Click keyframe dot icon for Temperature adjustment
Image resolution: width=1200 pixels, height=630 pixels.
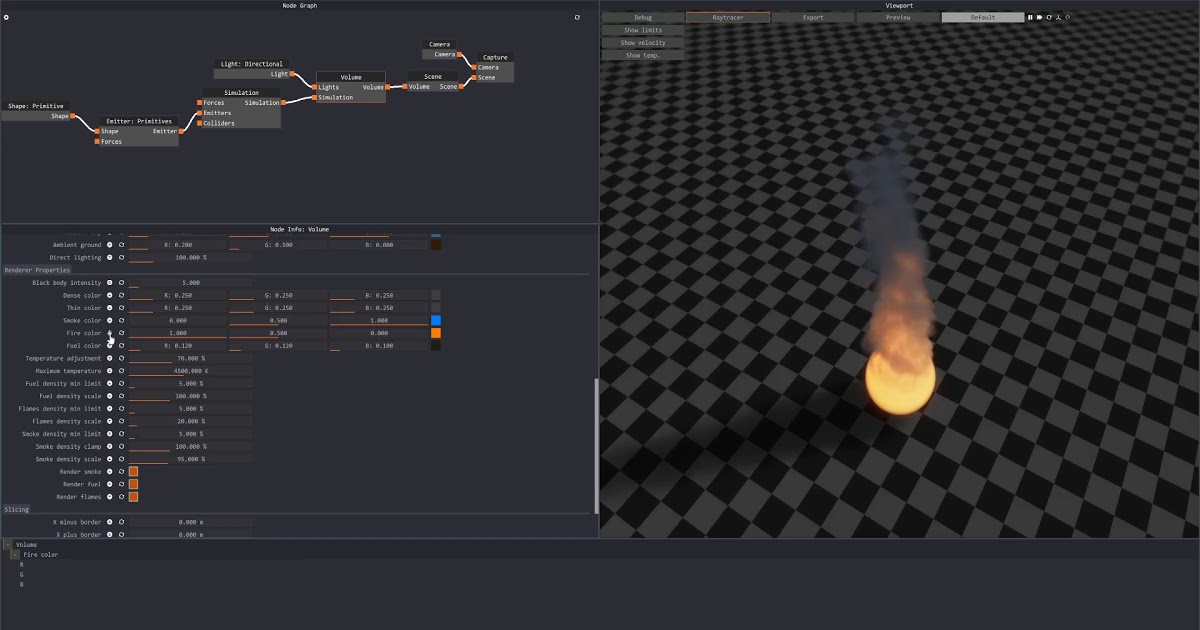point(110,358)
